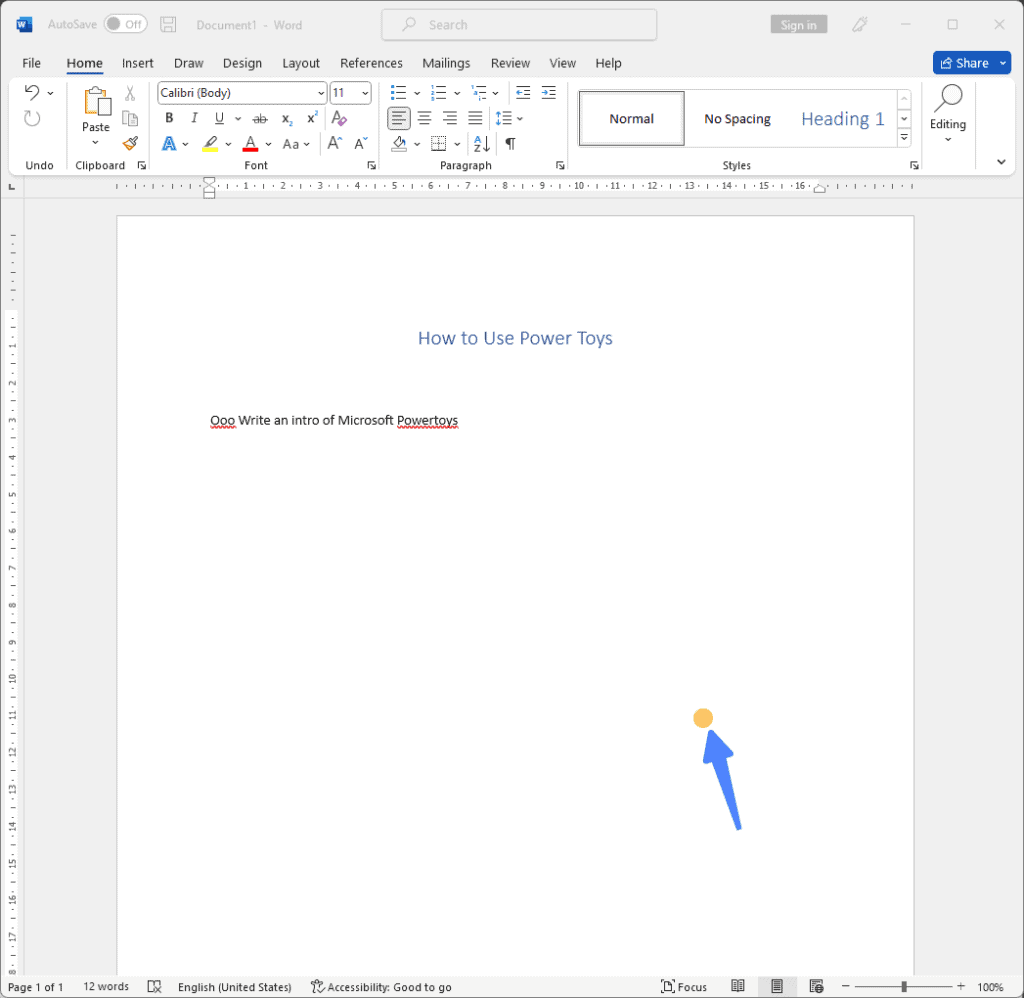The width and height of the screenshot is (1024, 998).
Task: Insert a bulleted list
Action: pyautogui.click(x=398, y=93)
